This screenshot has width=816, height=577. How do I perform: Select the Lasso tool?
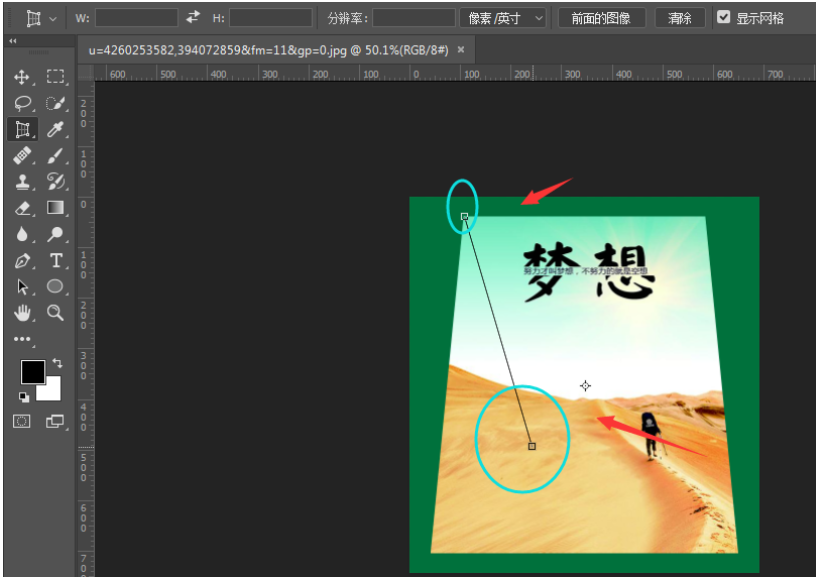coord(23,102)
